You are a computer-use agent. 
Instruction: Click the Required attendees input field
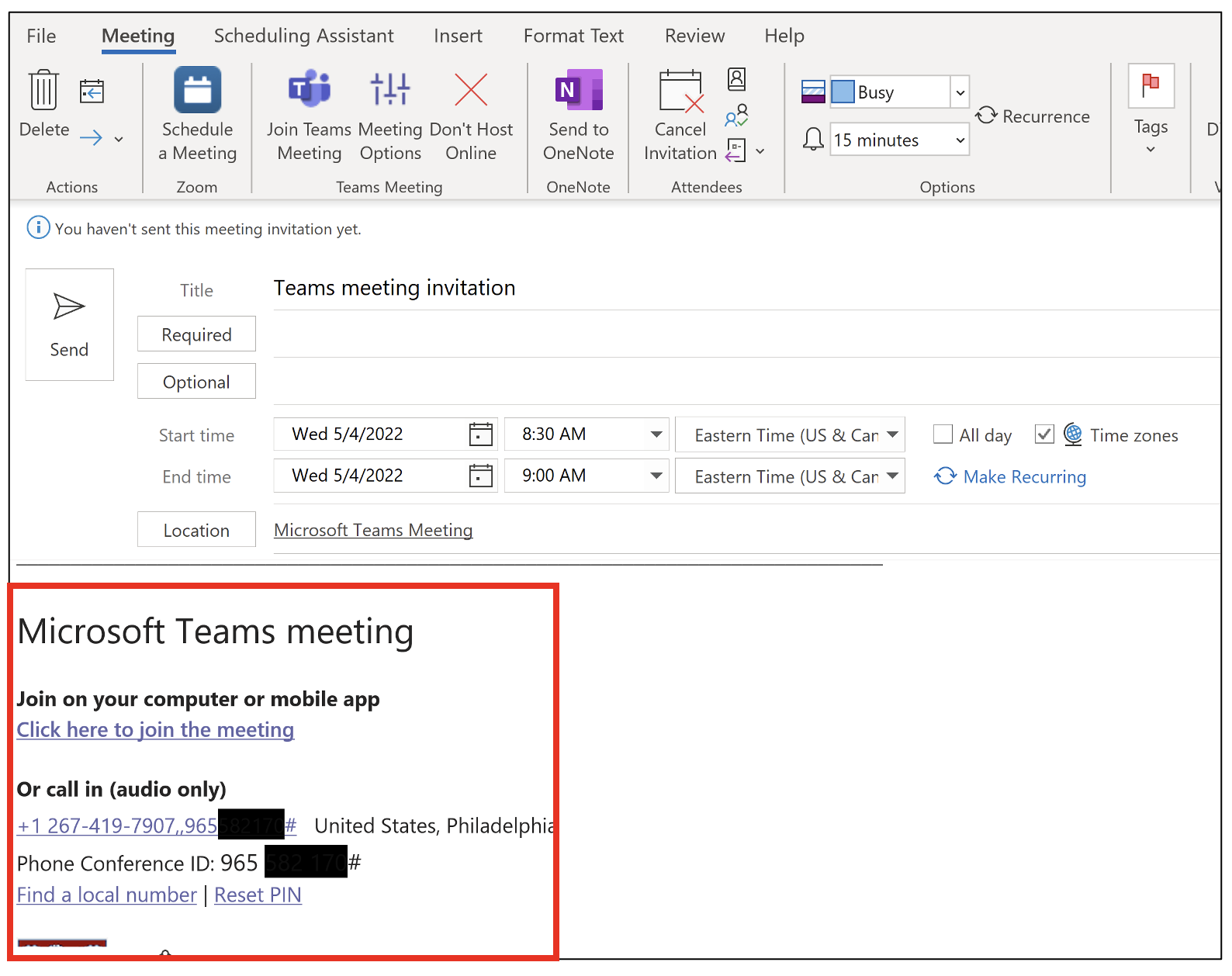click(746, 335)
